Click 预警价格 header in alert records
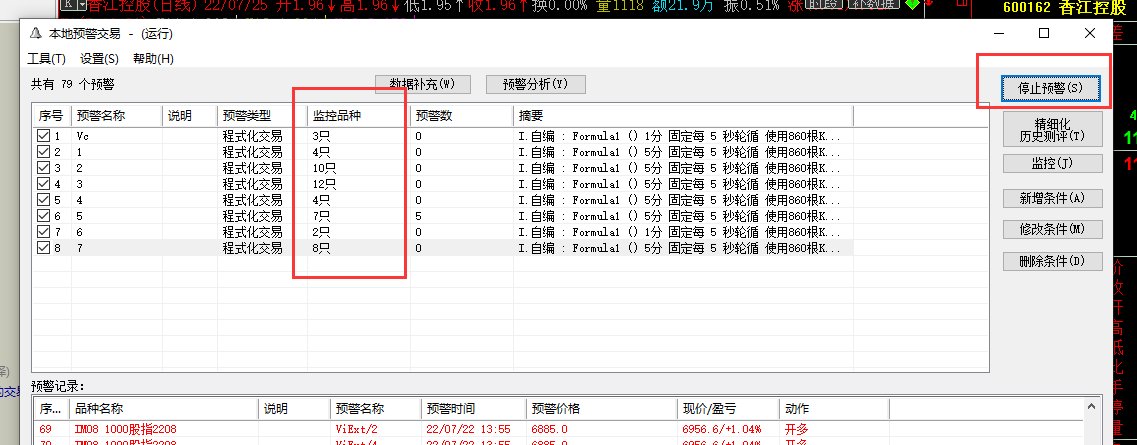This screenshot has height=445, width=1137. [x=602, y=409]
